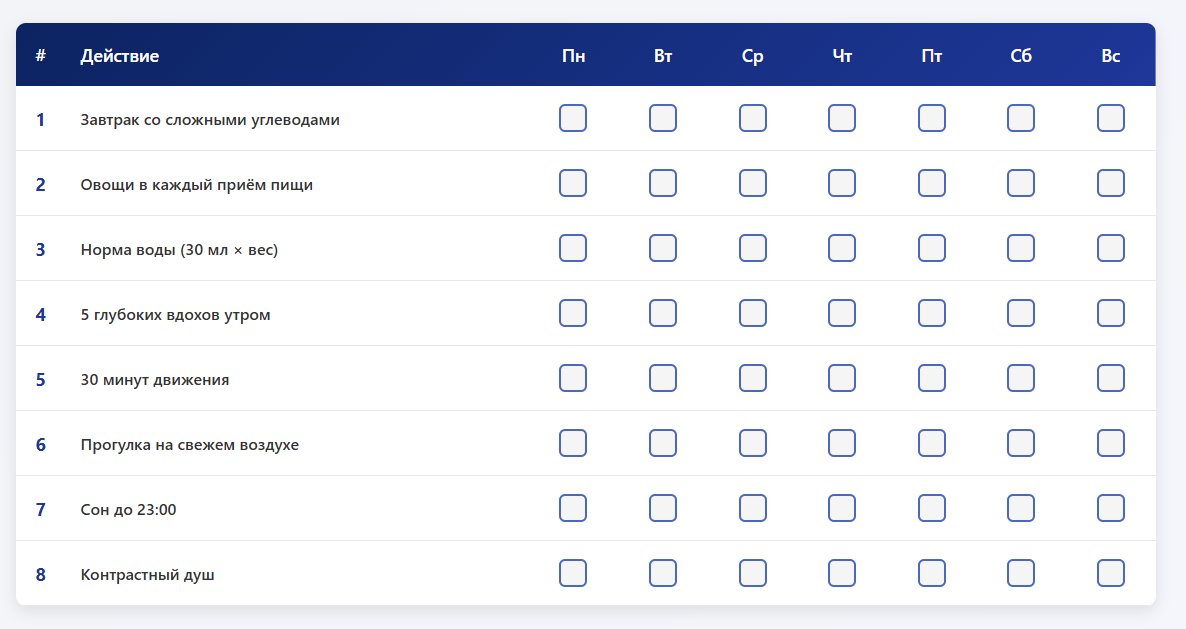Tick Wednesday for Сон до 23:00
Image resolution: width=1186 pixels, height=629 pixels.
753,508
